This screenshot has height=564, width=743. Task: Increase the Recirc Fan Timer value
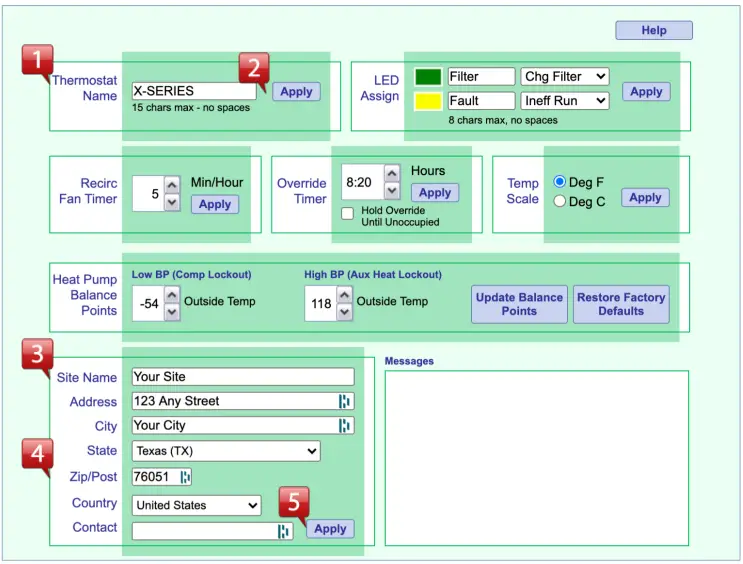172,184
